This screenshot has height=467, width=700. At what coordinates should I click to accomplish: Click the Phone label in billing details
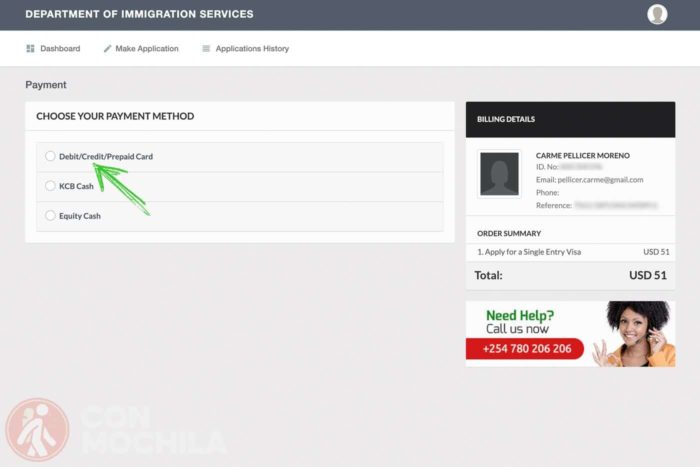[x=547, y=192]
